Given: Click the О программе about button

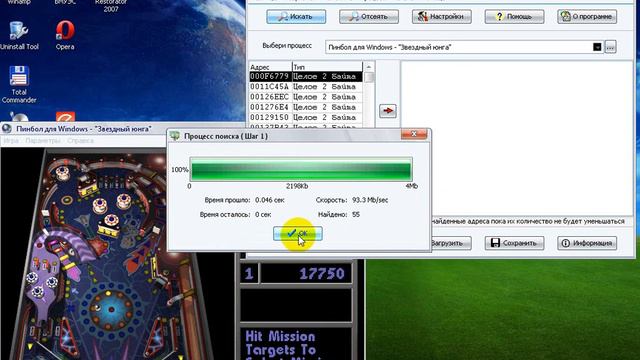Looking at the screenshot, I should [587, 17].
